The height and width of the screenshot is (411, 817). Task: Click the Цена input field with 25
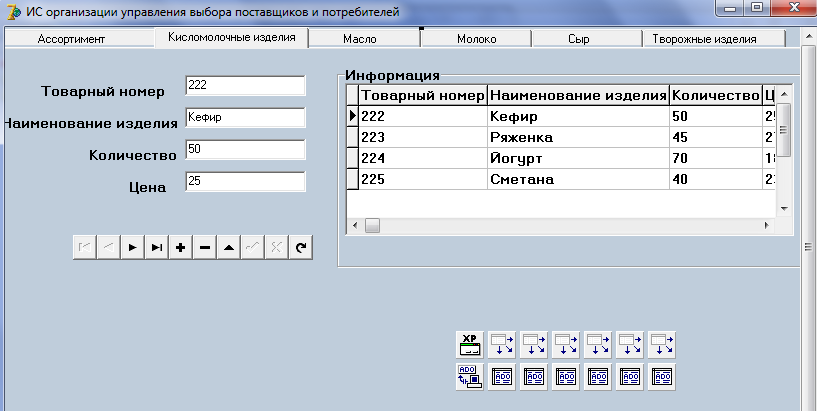click(x=245, y=181)
